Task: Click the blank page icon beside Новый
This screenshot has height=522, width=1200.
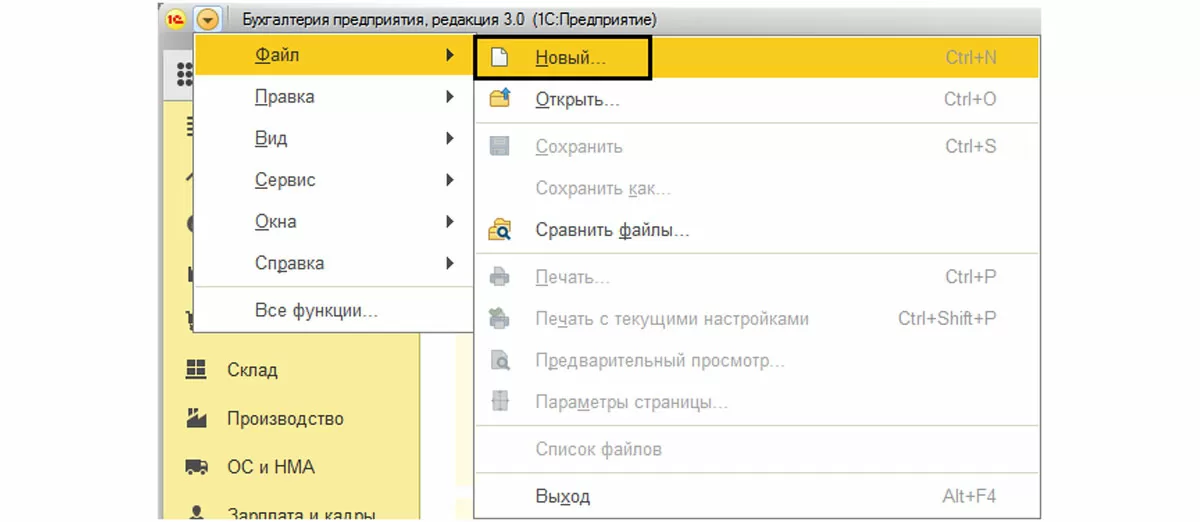Action: (x=499, y=58)
